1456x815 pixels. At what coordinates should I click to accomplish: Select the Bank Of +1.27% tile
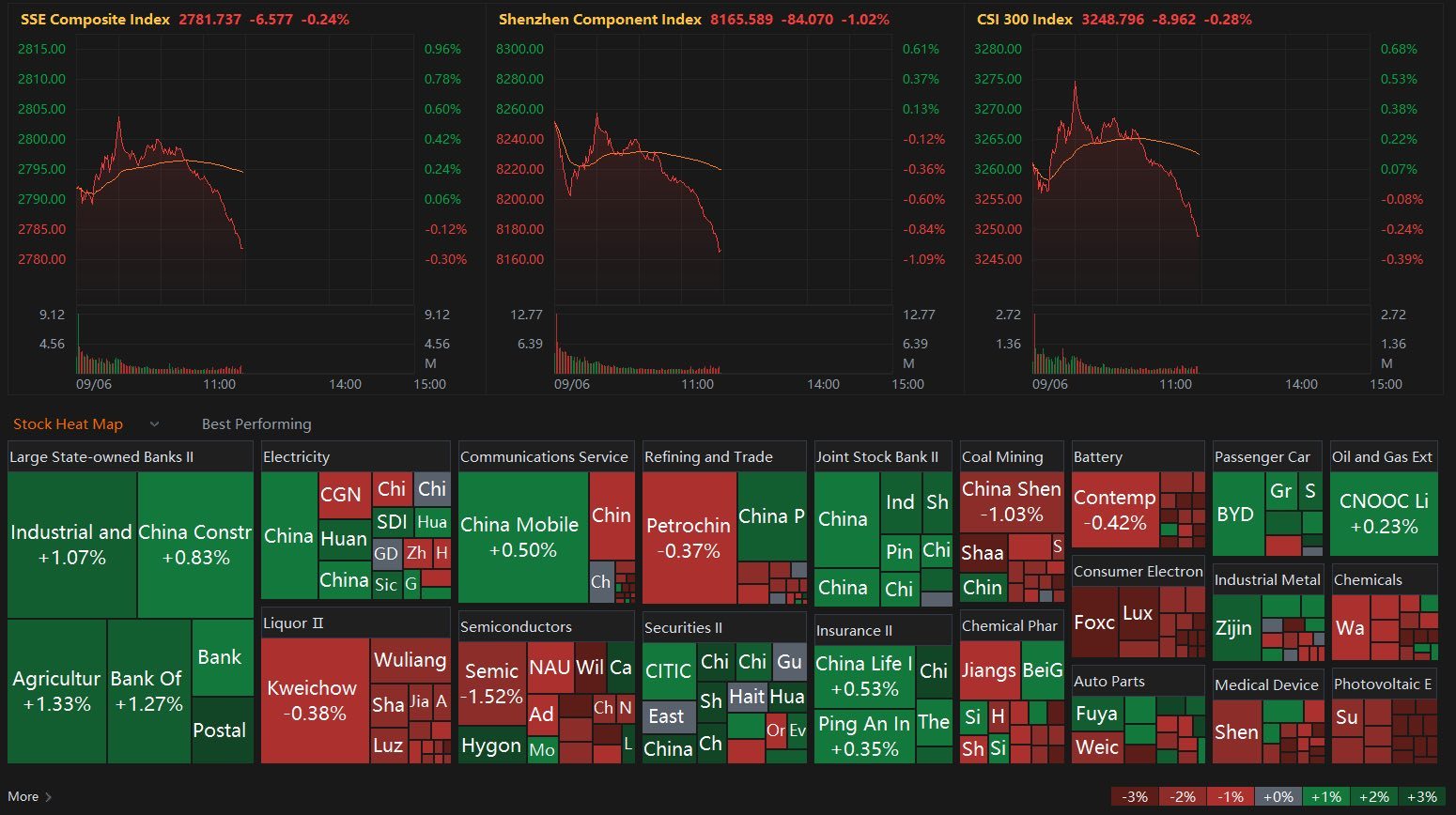pyautogui.click(x=149, y=691)
